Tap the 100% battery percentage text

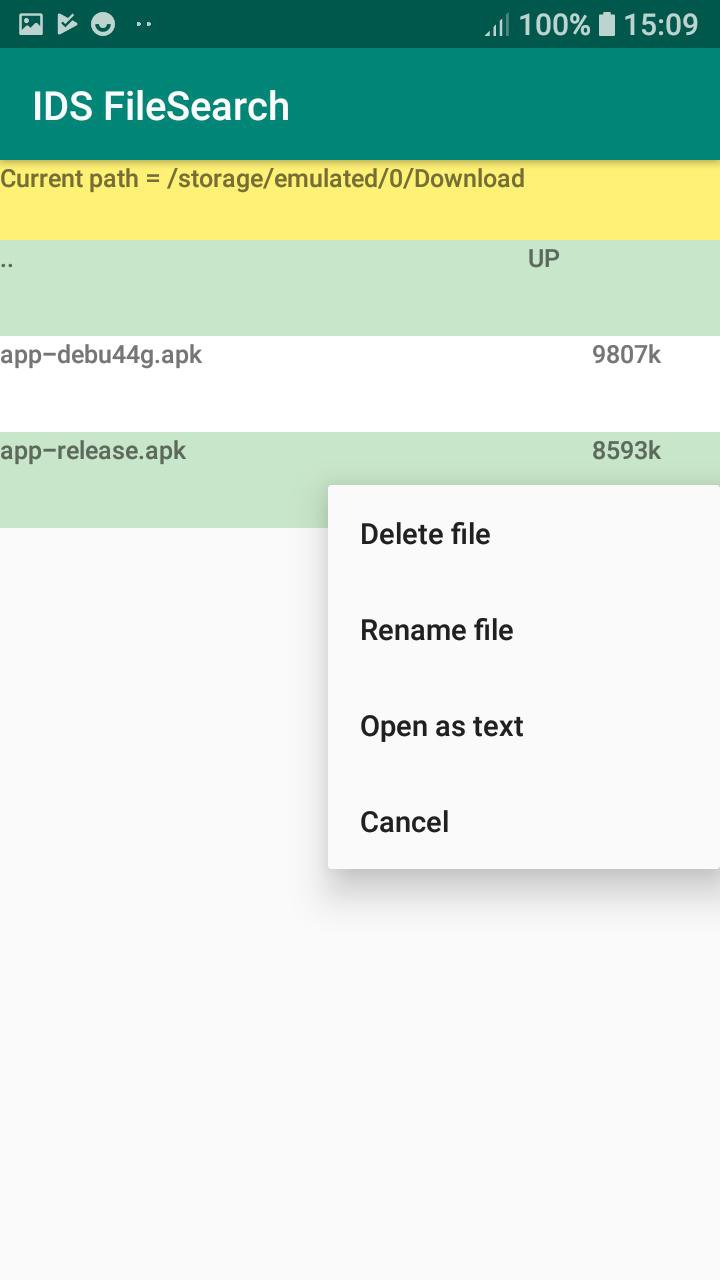pyautogui.click(x=554, y=24)
